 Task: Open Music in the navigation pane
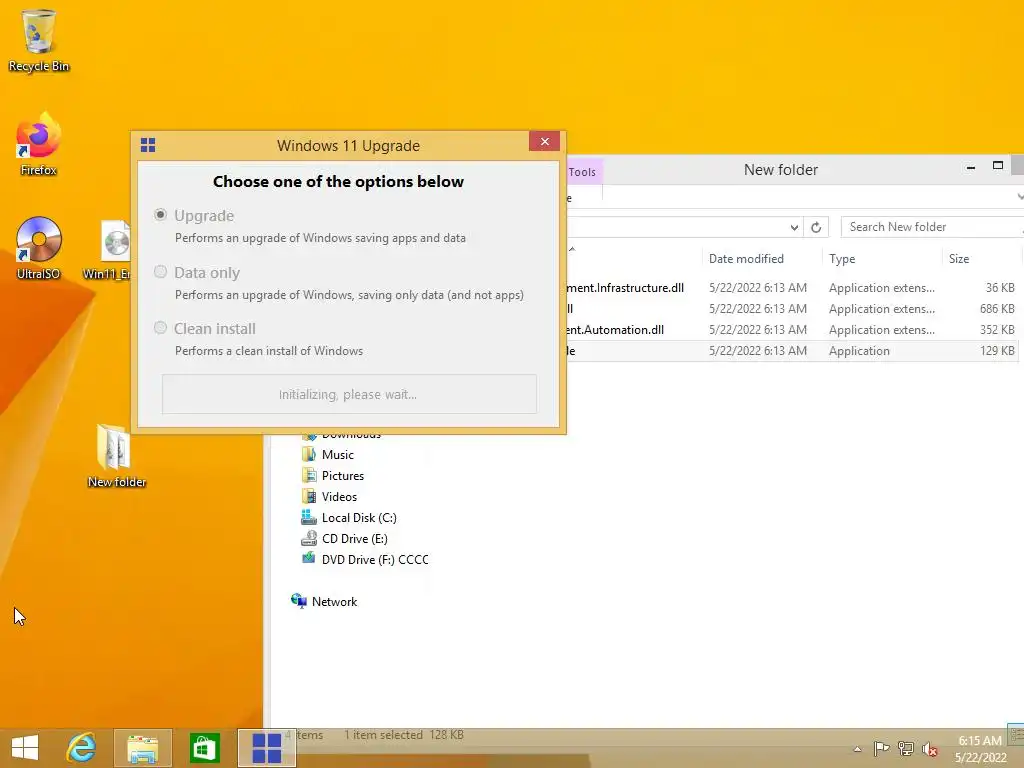(x=338, y=455)
